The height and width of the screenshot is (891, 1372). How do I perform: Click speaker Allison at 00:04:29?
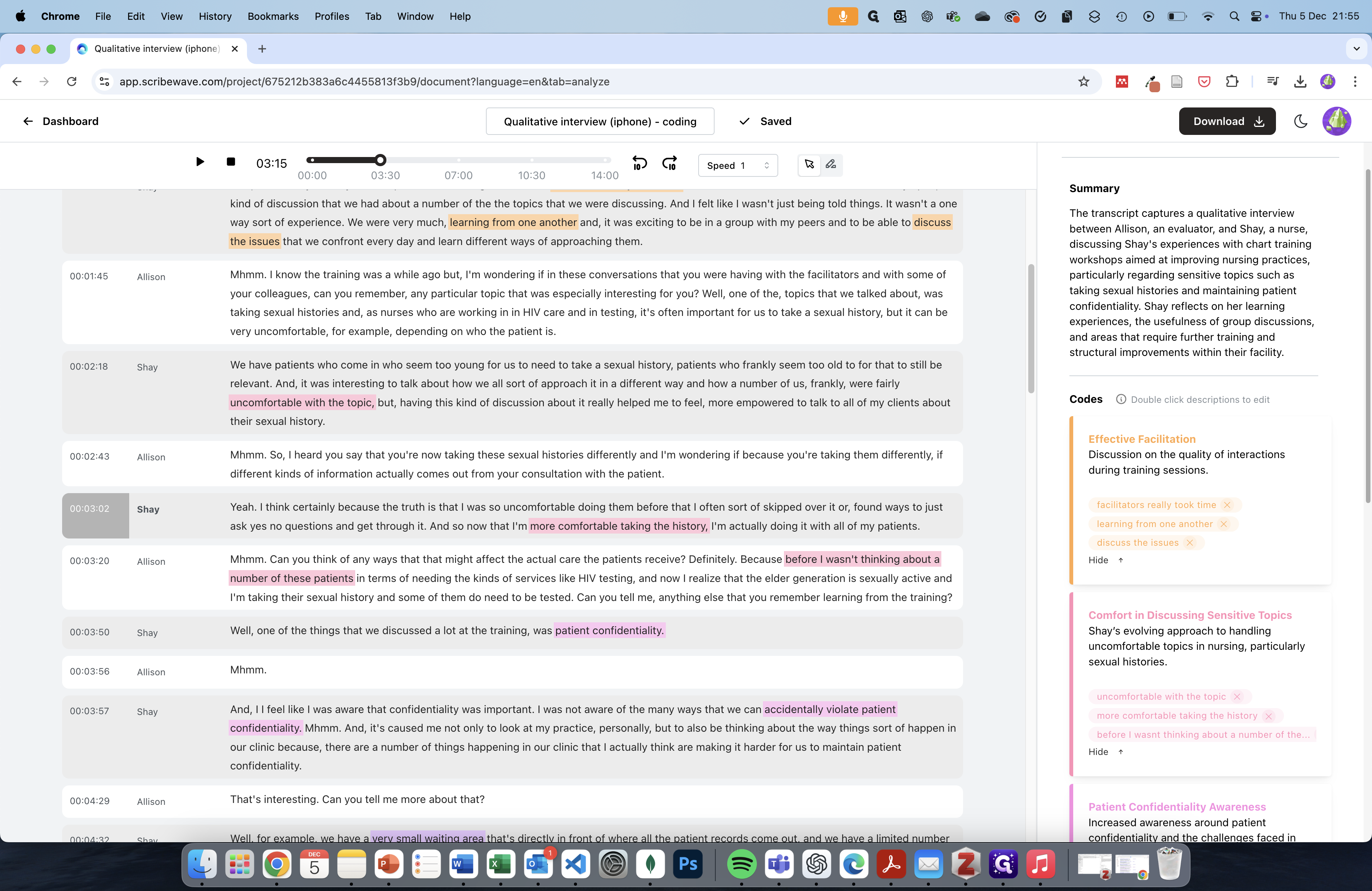tap(151, 801)
